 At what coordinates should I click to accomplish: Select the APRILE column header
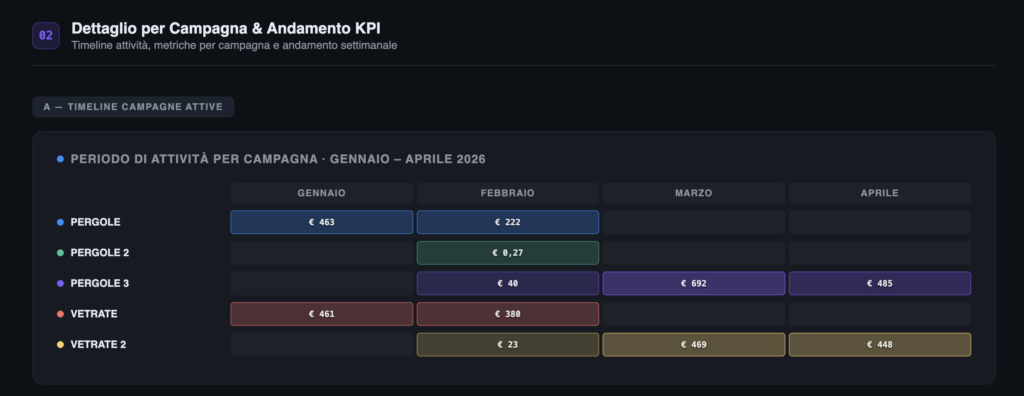880,193
